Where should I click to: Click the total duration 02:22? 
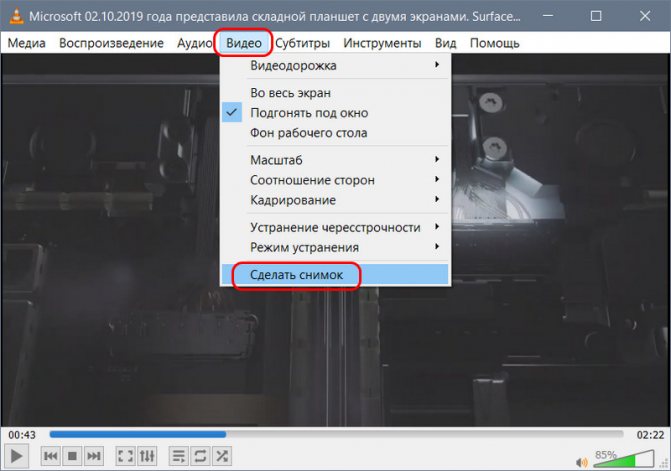[x=650, y=435]
